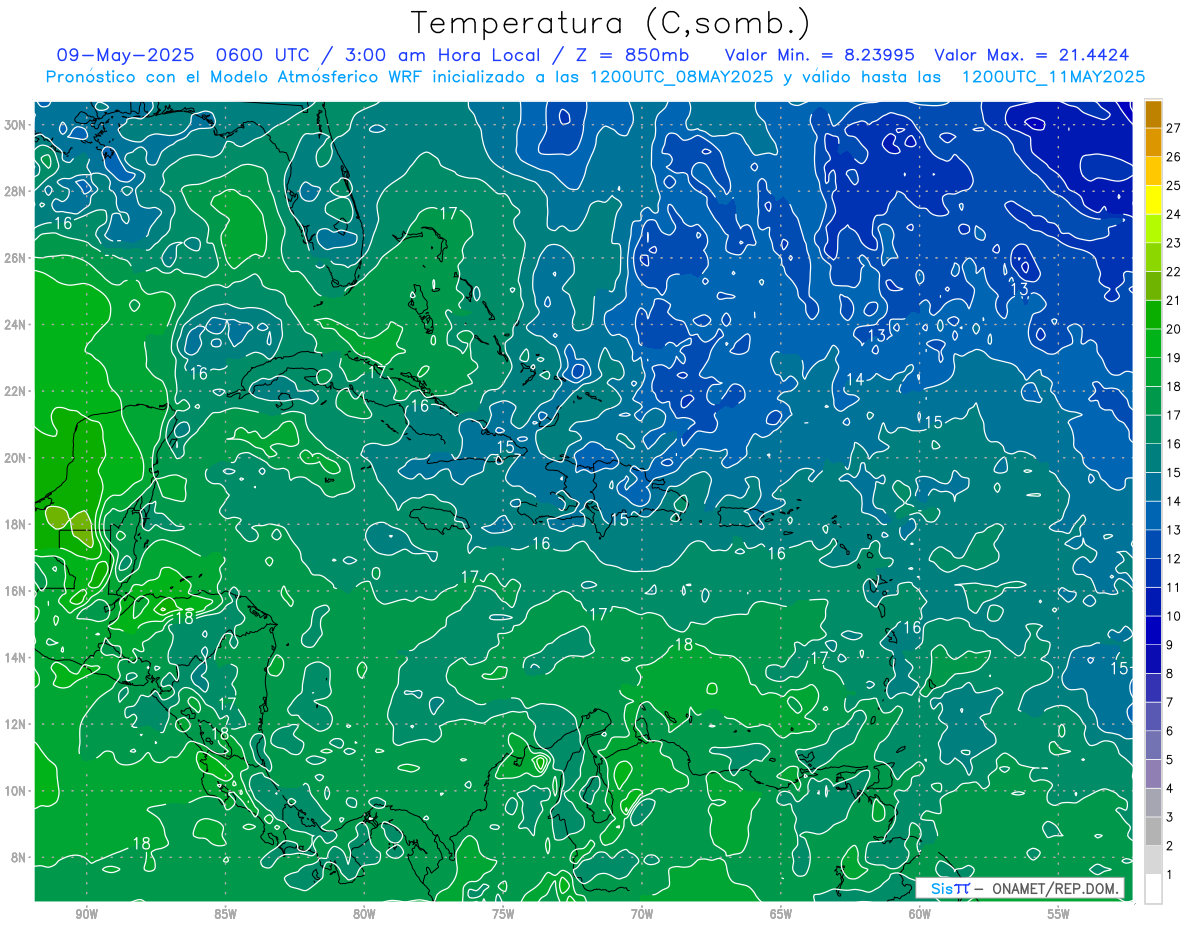Click the chart title "Temperatura (C,somb.)"
The width and height of the screenshot is (1200, 927).
611,22
